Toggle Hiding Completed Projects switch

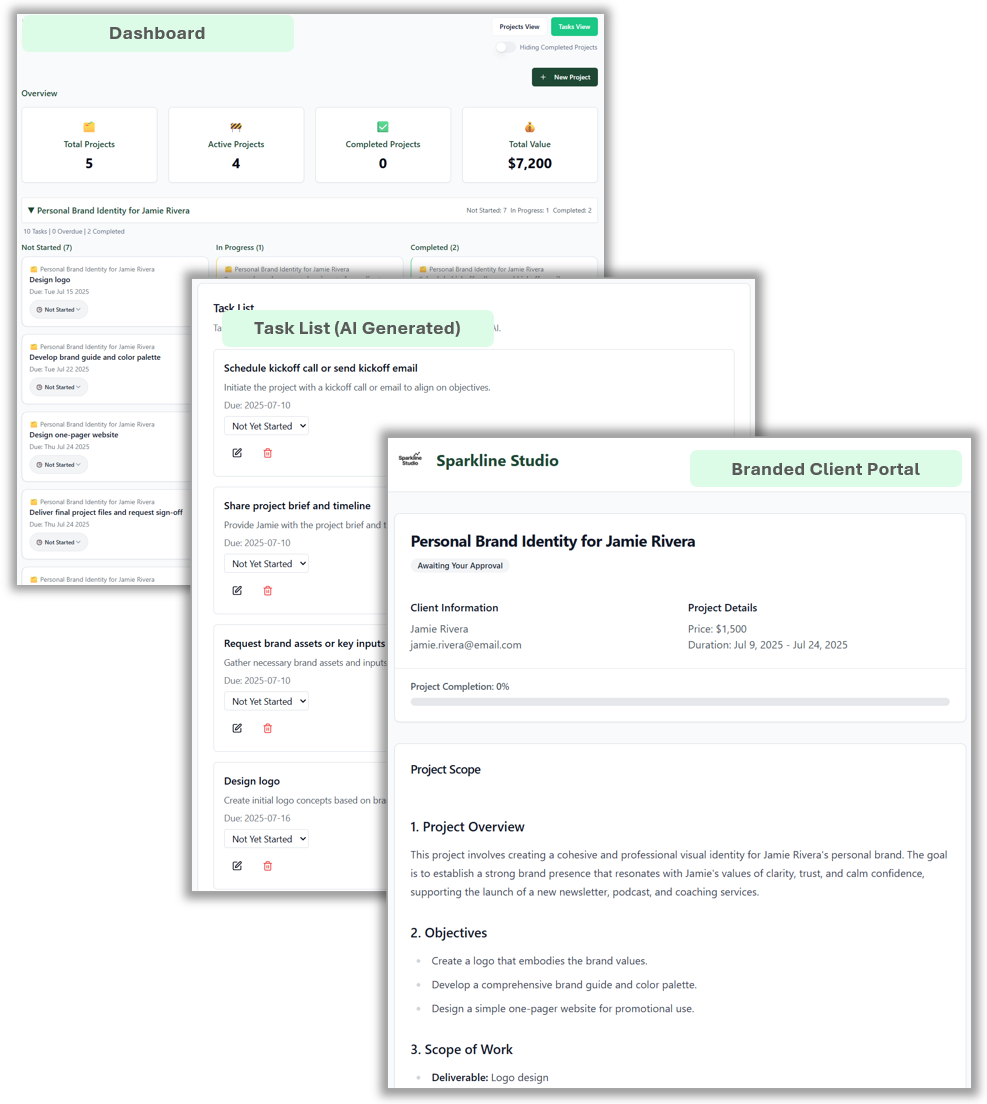(505, 47)
